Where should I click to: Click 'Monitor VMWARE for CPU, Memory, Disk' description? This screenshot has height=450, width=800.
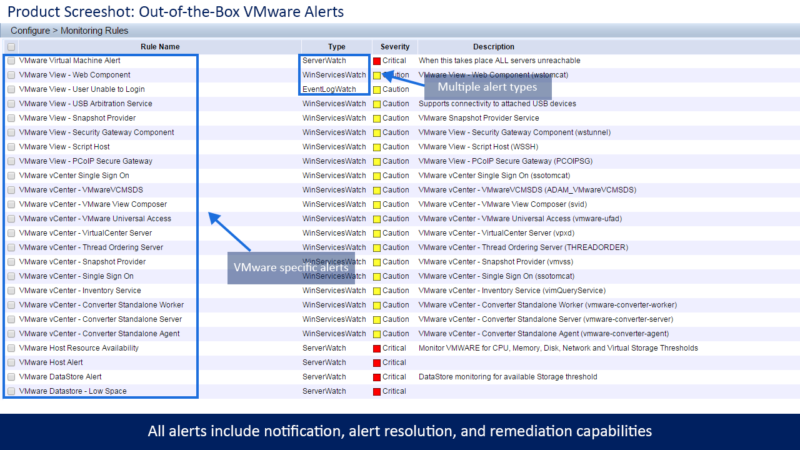click(x=558, y=348)
